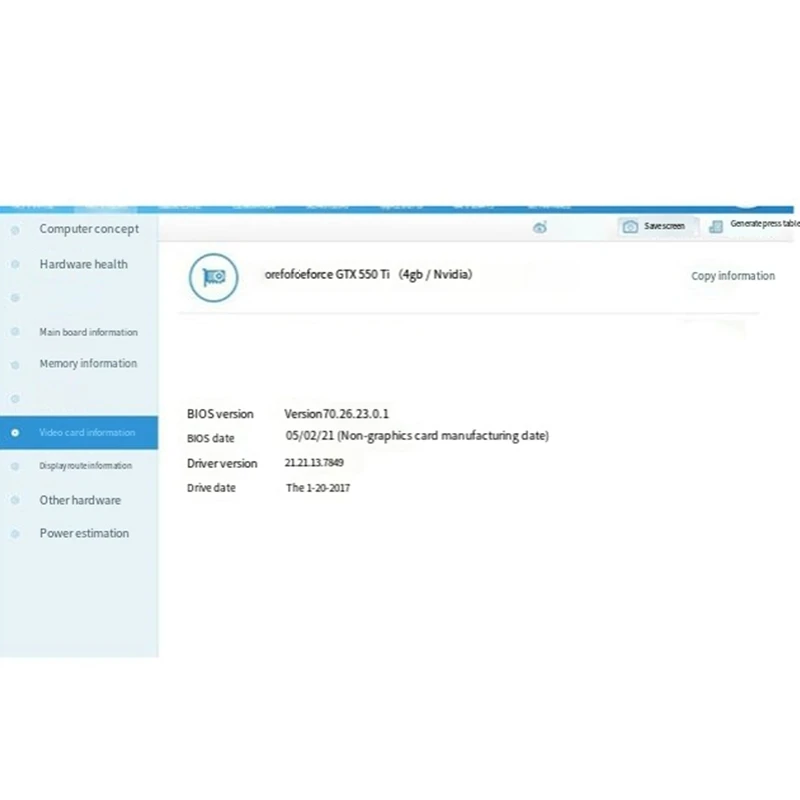Click the bullet icon beside Power estimation
The image size is (800, 800).
(x=15, y=534)
